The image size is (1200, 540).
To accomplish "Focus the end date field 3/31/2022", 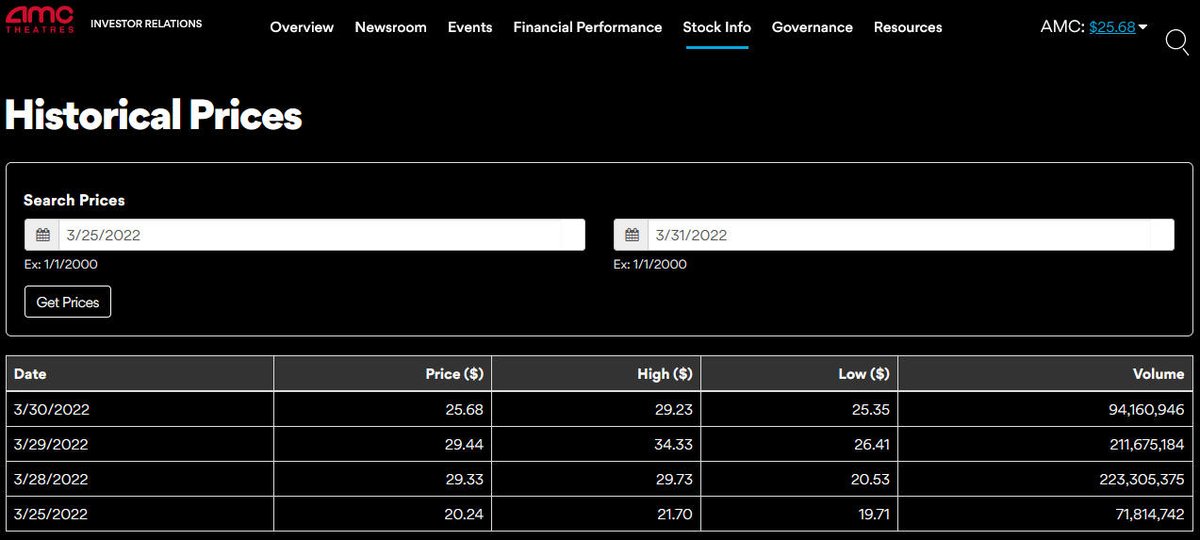I will tap(911, 235).
